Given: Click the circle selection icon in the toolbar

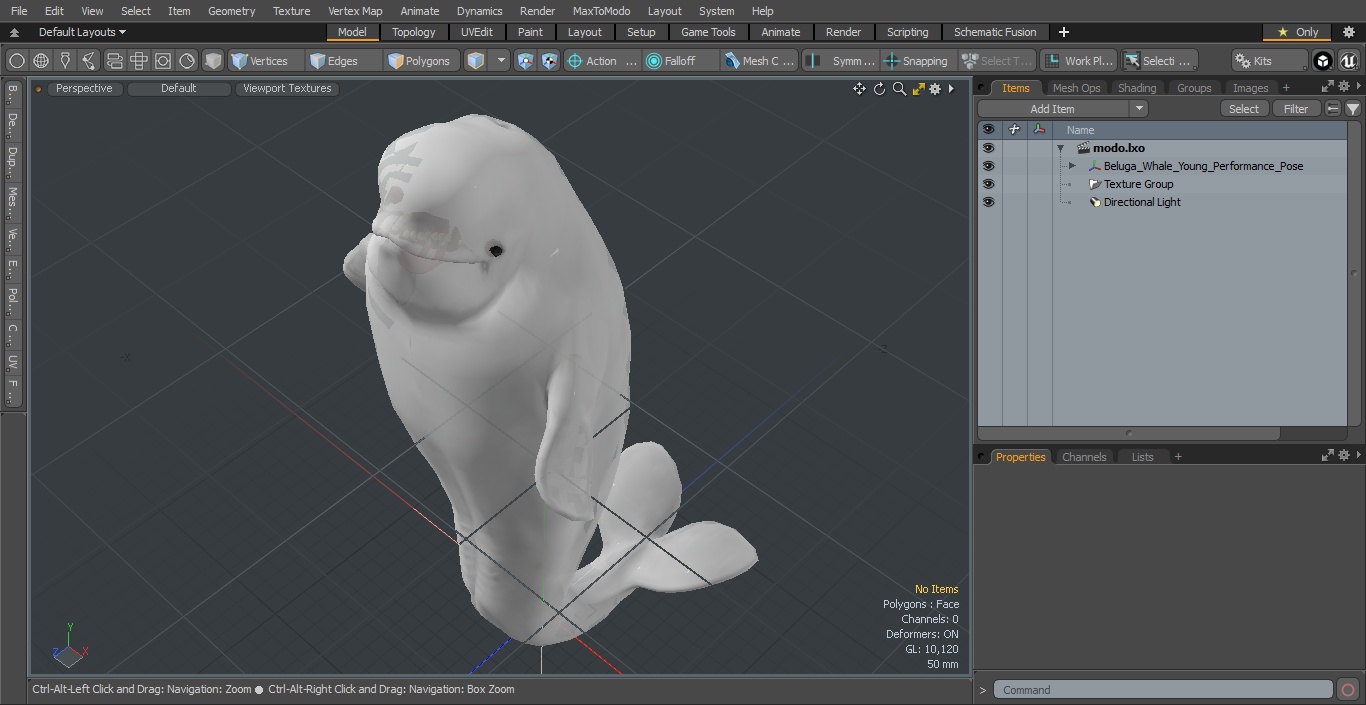Looking at the screenshot, I should coord(16,61).
